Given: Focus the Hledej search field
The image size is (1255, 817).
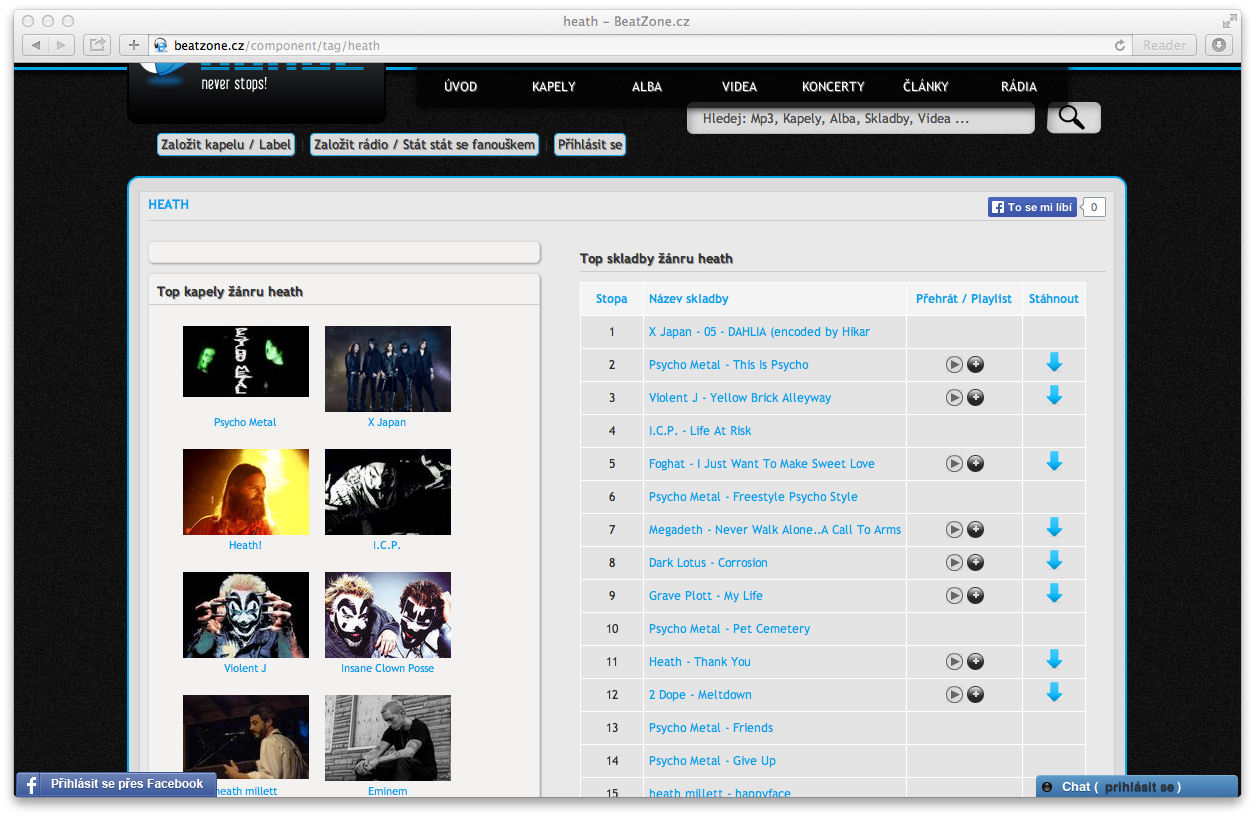Looking at the screenshot, I should click(x=861, y=118).
